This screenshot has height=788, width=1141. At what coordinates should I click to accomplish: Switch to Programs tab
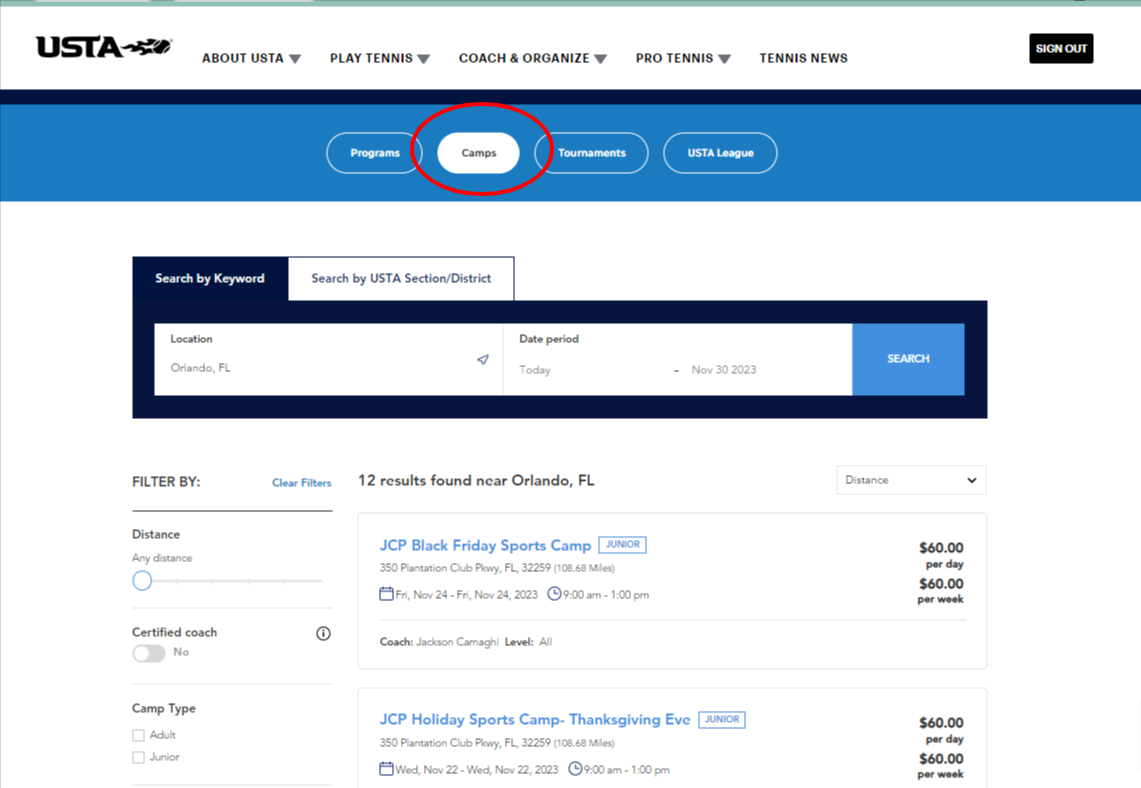pyautogui.click(x=375, y=153)
